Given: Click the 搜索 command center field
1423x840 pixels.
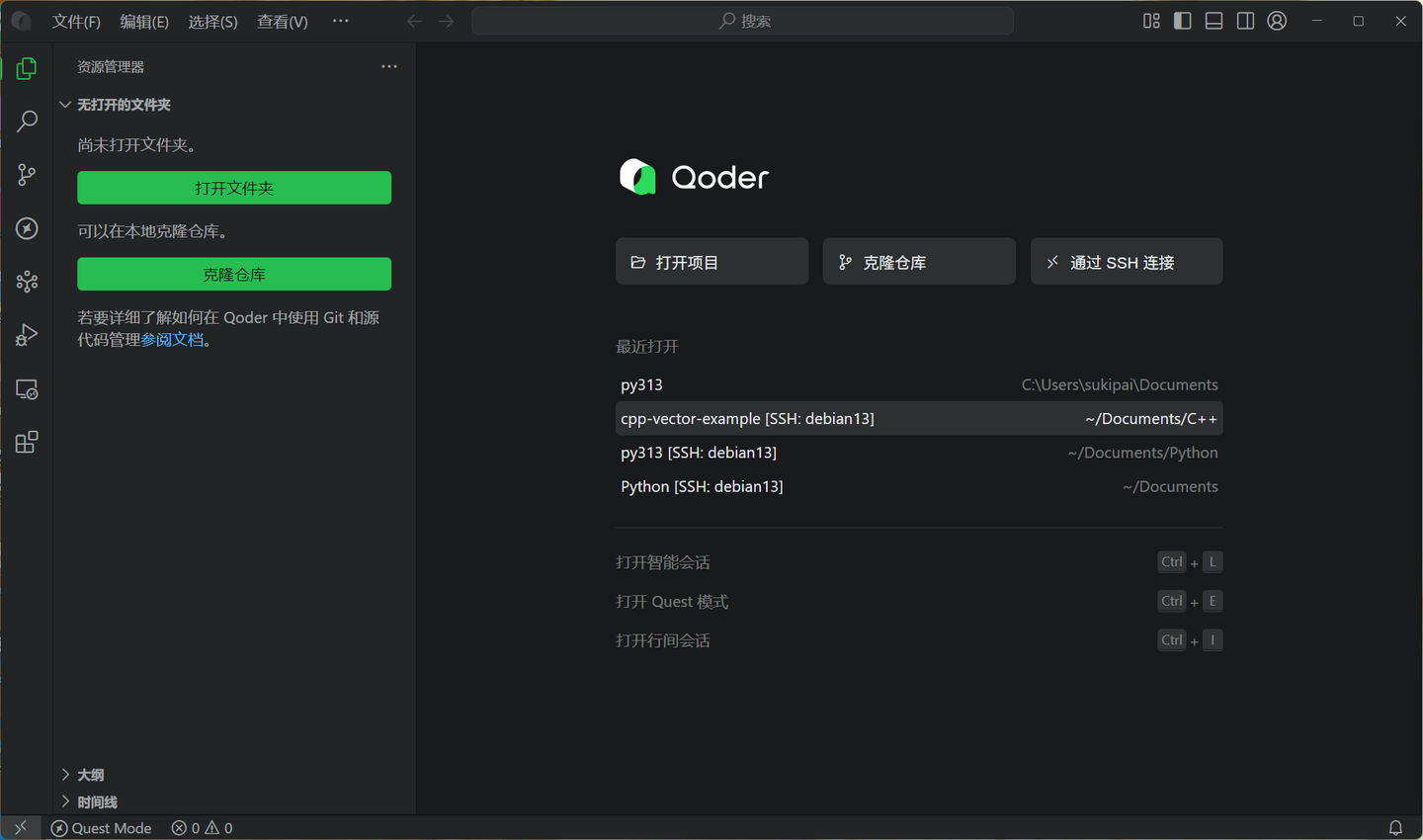Looking at the screenshot, I should (743, 21).
